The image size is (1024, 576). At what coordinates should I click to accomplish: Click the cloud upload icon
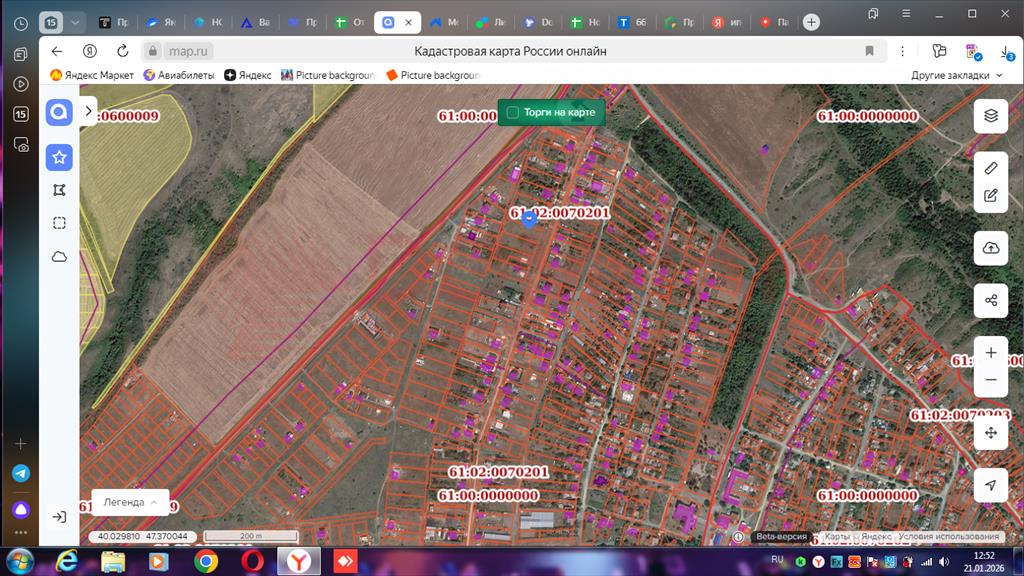tap(990, 248)
